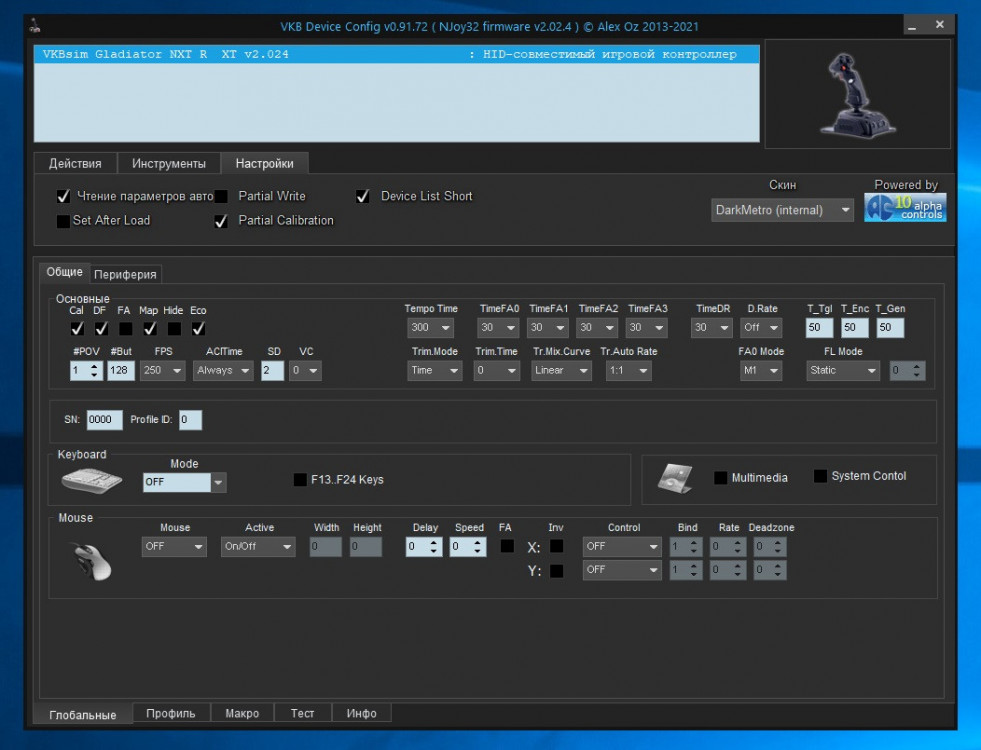The width and height of the screenshot is (981, 750).
Task: Expand the Tempo Time dropdown
Action: [x=431, y=328]
